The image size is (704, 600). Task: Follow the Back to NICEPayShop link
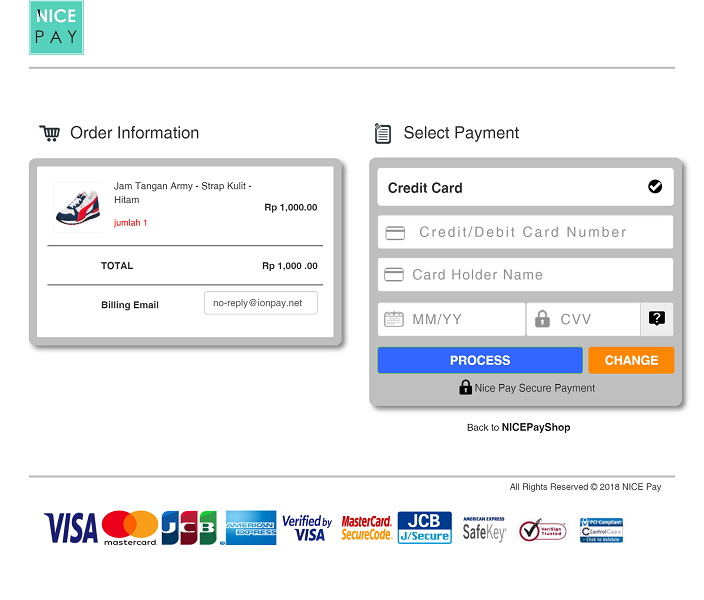tap(519, 427)
